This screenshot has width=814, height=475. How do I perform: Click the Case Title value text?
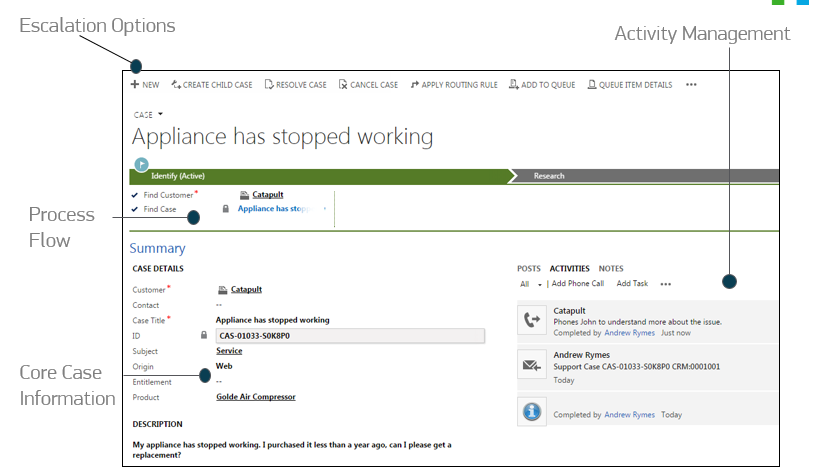click(273, 320)
